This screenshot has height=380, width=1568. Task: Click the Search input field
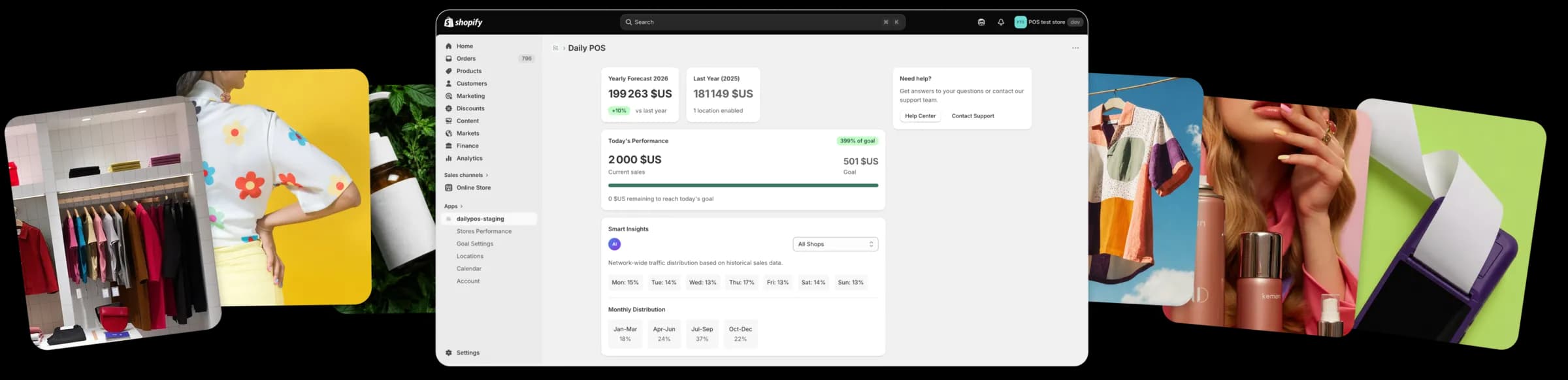(762, 22)
